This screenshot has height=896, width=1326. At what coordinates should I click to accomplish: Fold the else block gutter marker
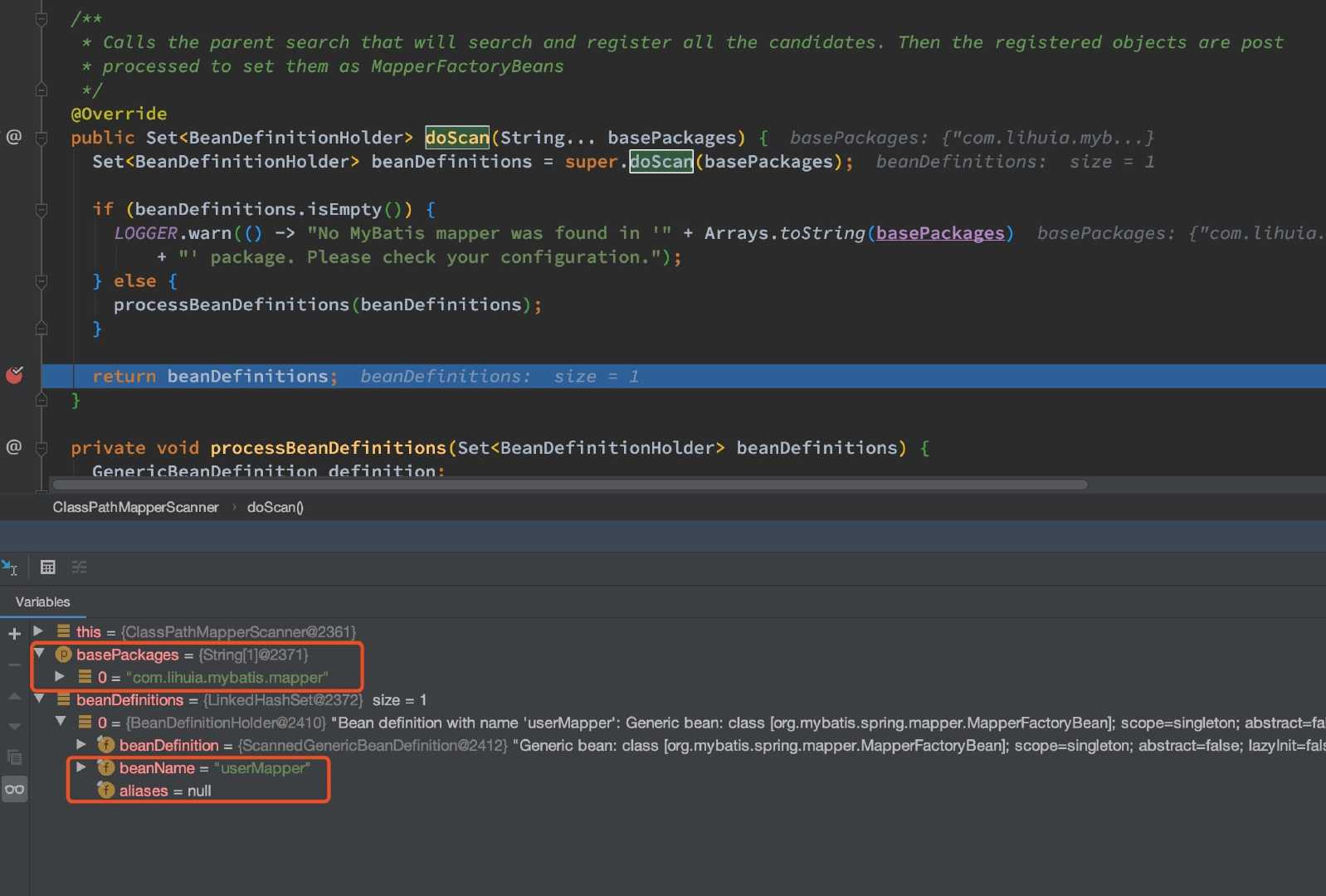click(41, 281)
